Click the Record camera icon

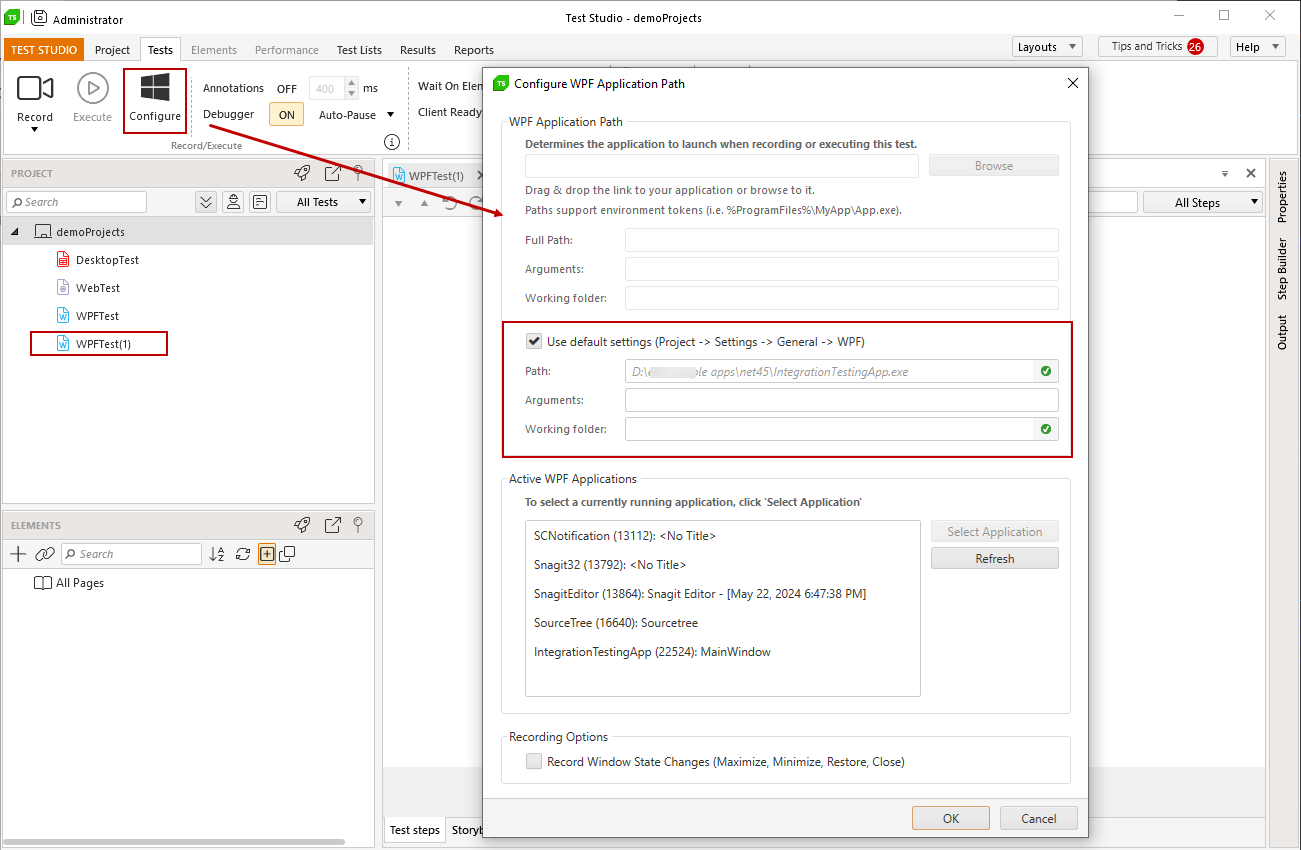[x=35, y=89]
